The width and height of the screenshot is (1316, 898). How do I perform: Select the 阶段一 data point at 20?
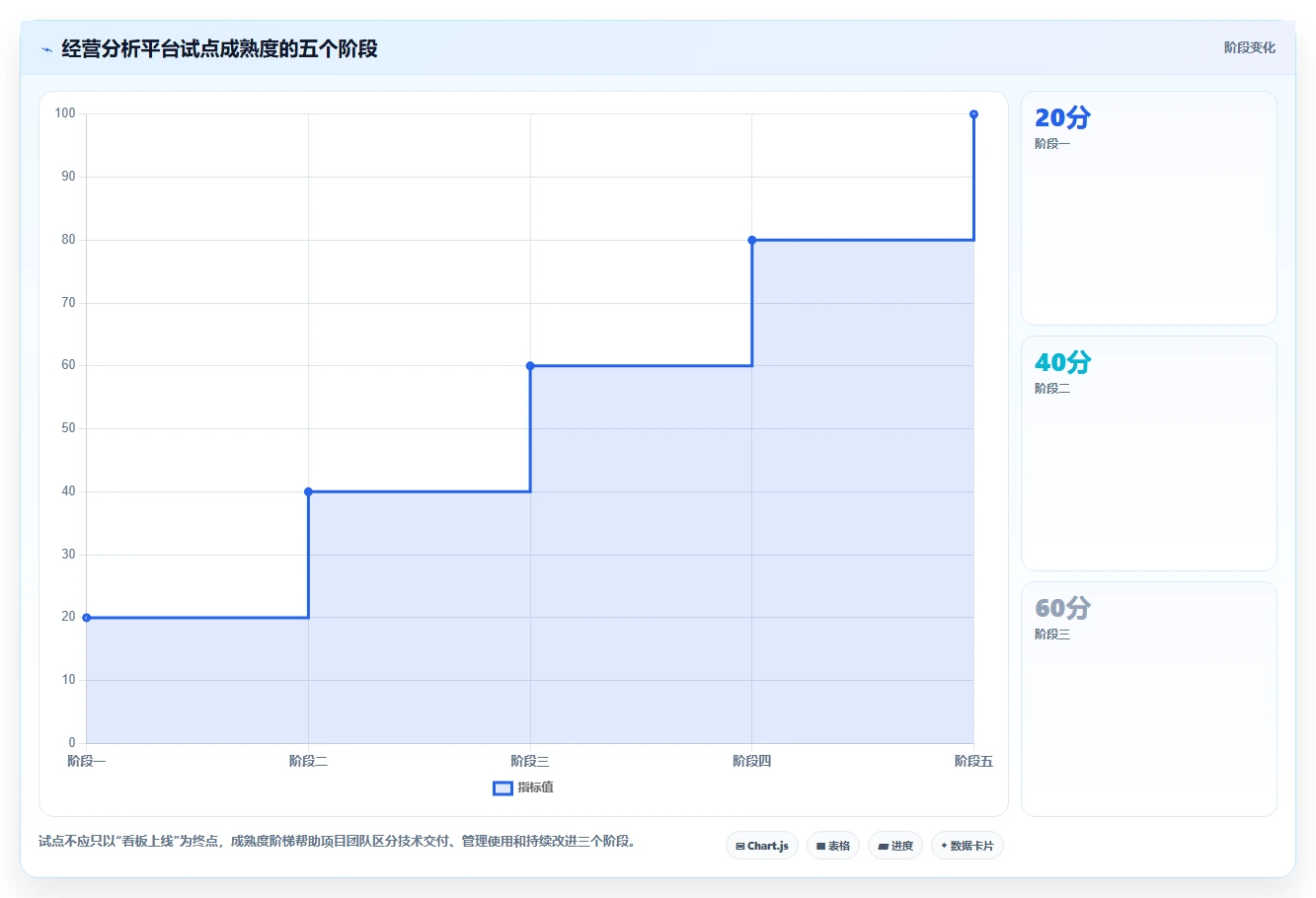(87, 618)
